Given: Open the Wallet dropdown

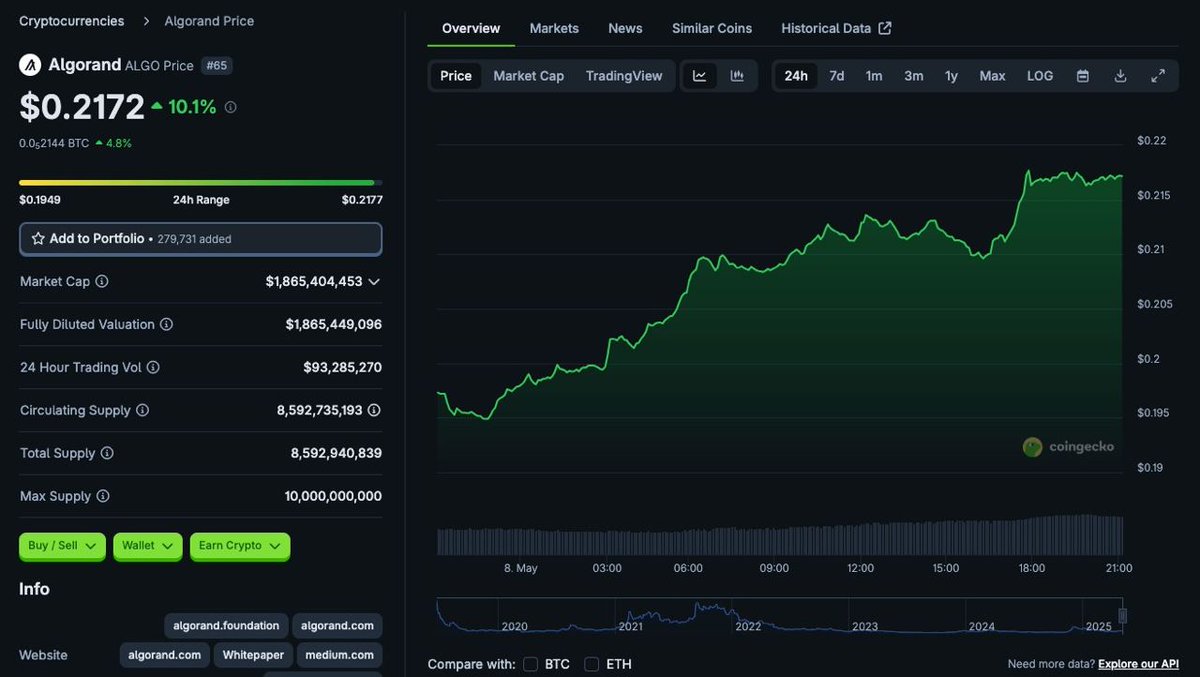Looking at the screenshot, I should click(148, 546).
